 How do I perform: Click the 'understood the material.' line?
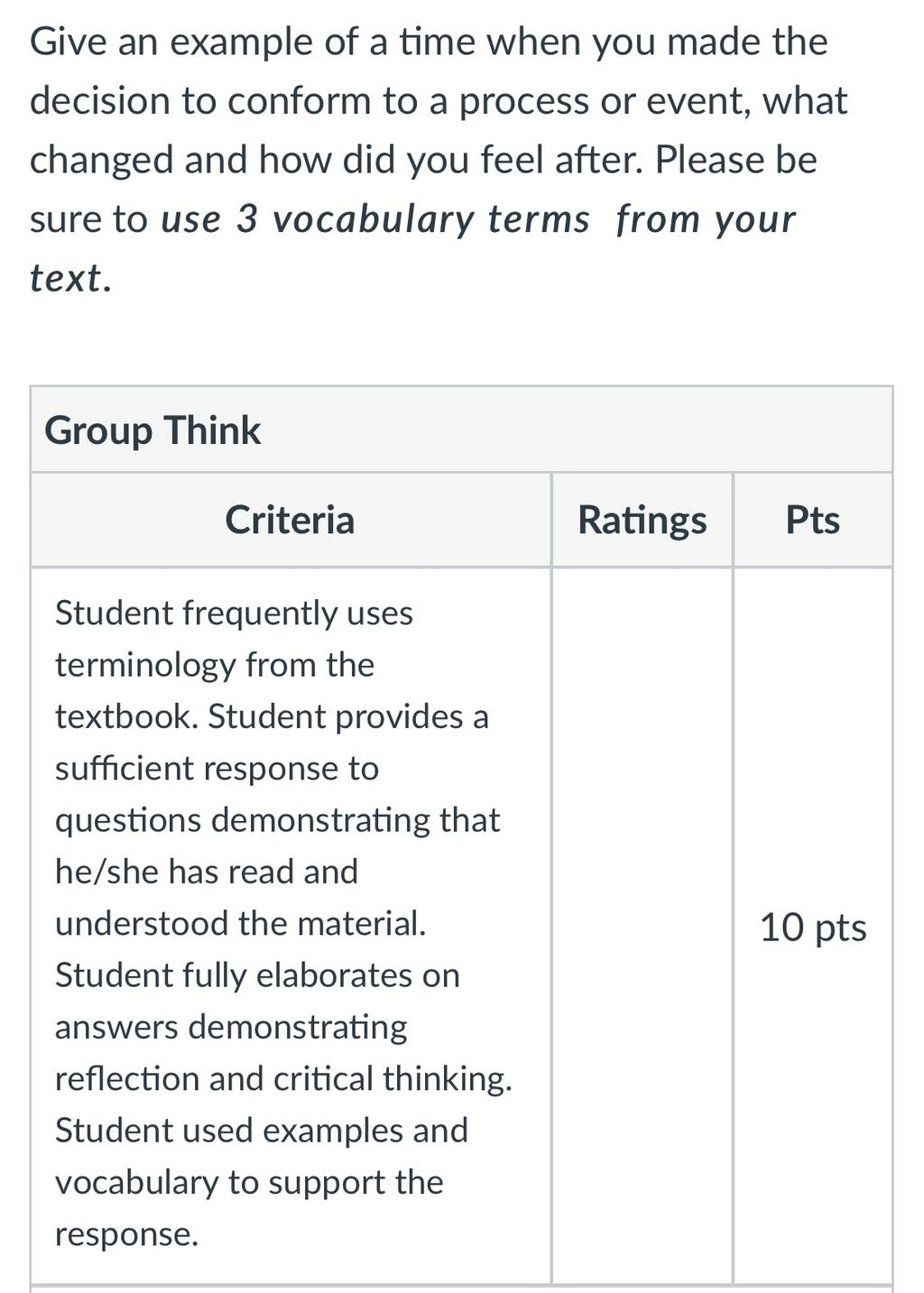point(241,923)
